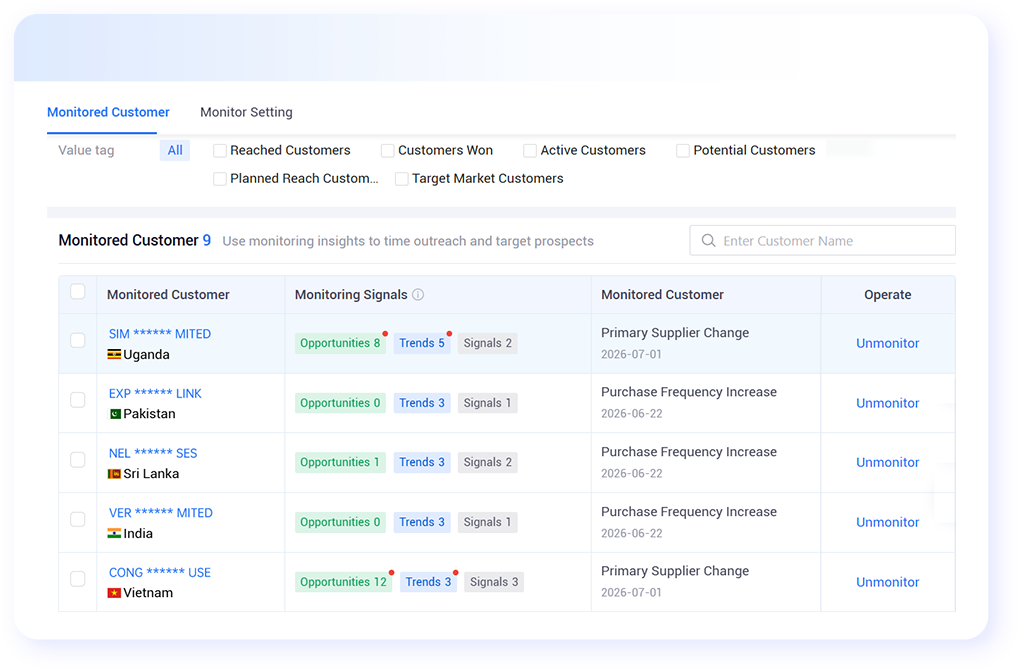Click Signals 2 tag for NEL ****** SES
The width and height of the screenshot is (1022, 672).
click(488, 462)
